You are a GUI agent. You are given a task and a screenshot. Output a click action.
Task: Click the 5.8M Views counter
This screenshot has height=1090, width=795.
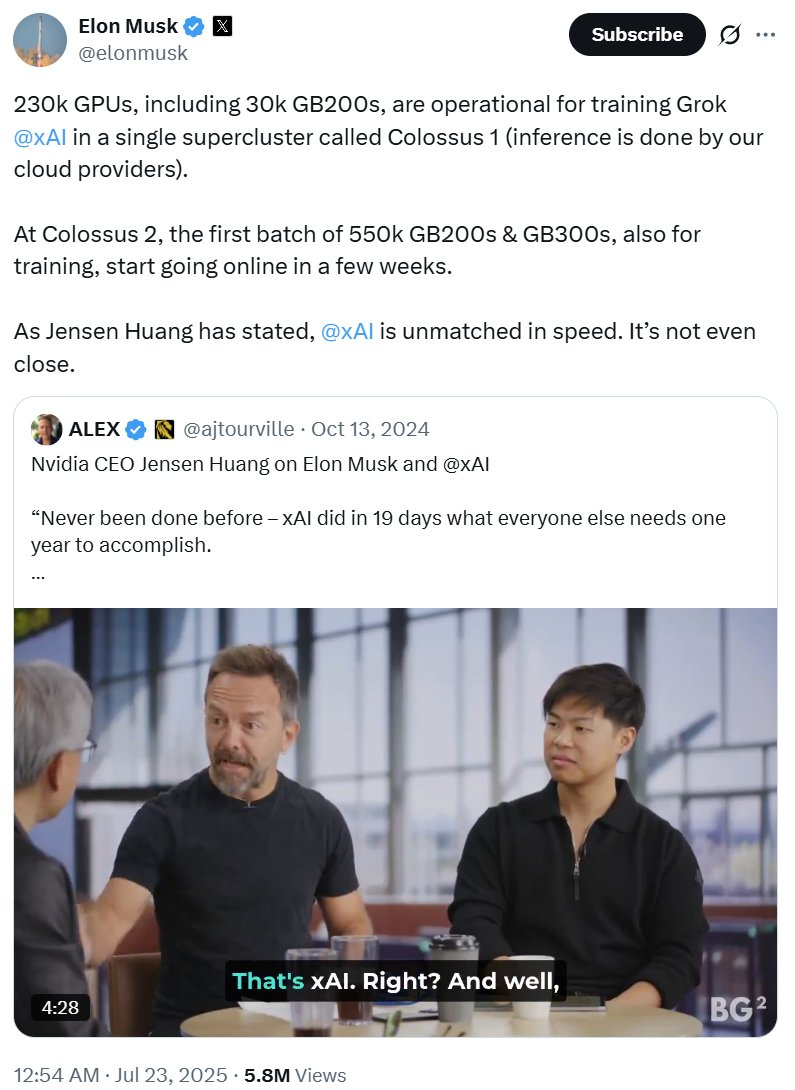pyautogui.click(x=295, y=1075)
